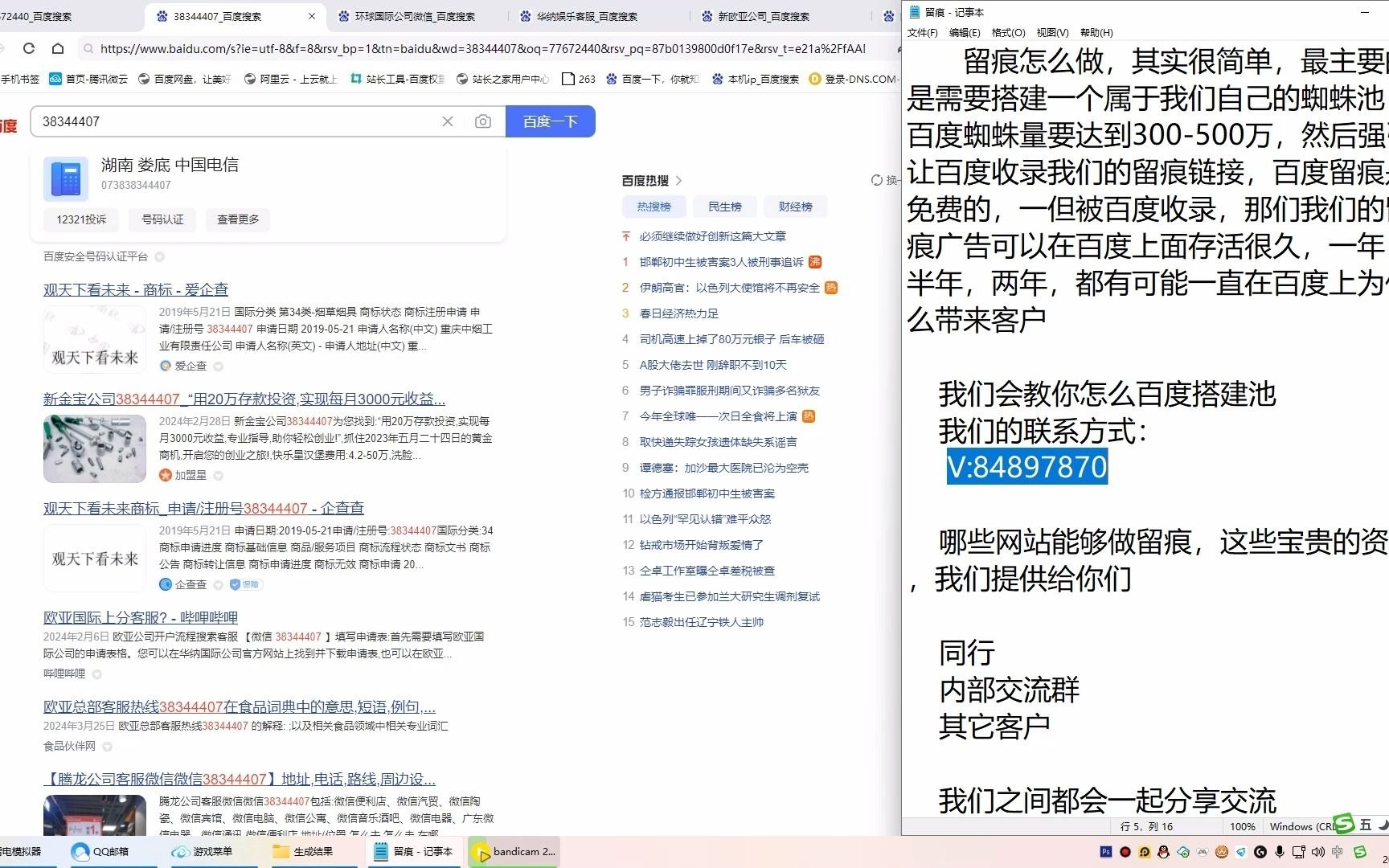This screenshot has width=1389, height=868.
Task: Open 263 bookmark page icon
Action: point(579,79)
